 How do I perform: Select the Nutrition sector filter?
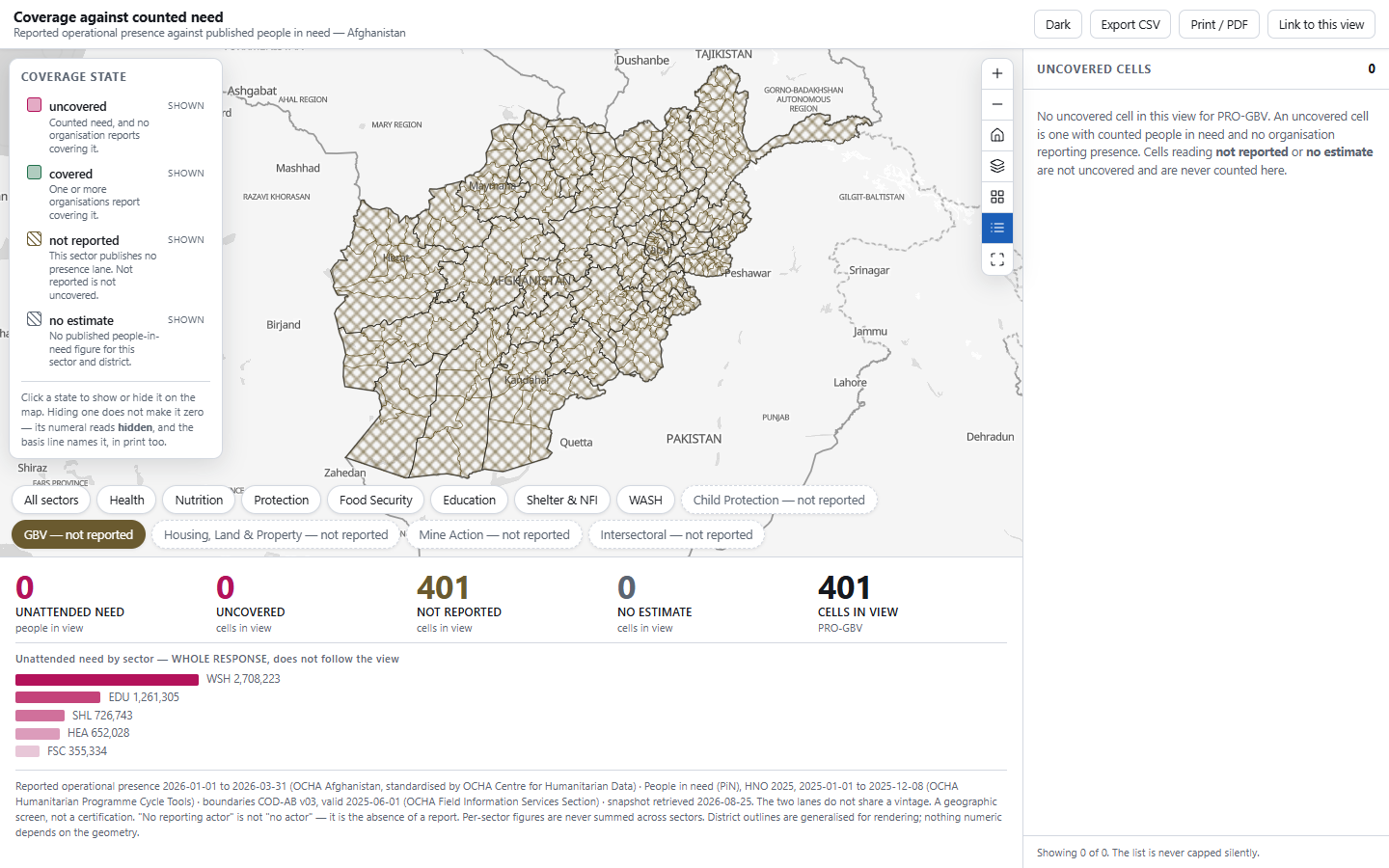[199, 500]
